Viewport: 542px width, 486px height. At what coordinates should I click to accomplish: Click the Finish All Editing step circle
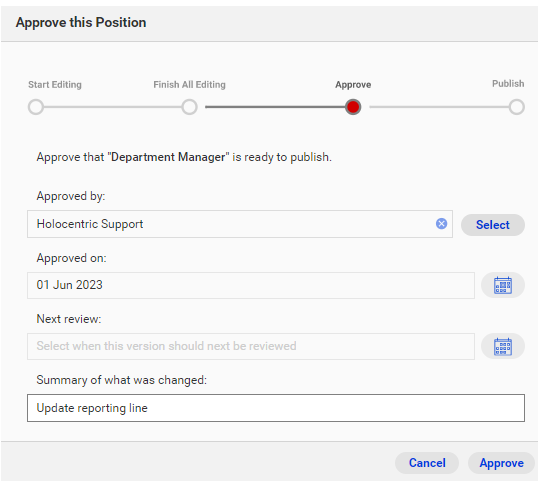click(x=189, y=107)
